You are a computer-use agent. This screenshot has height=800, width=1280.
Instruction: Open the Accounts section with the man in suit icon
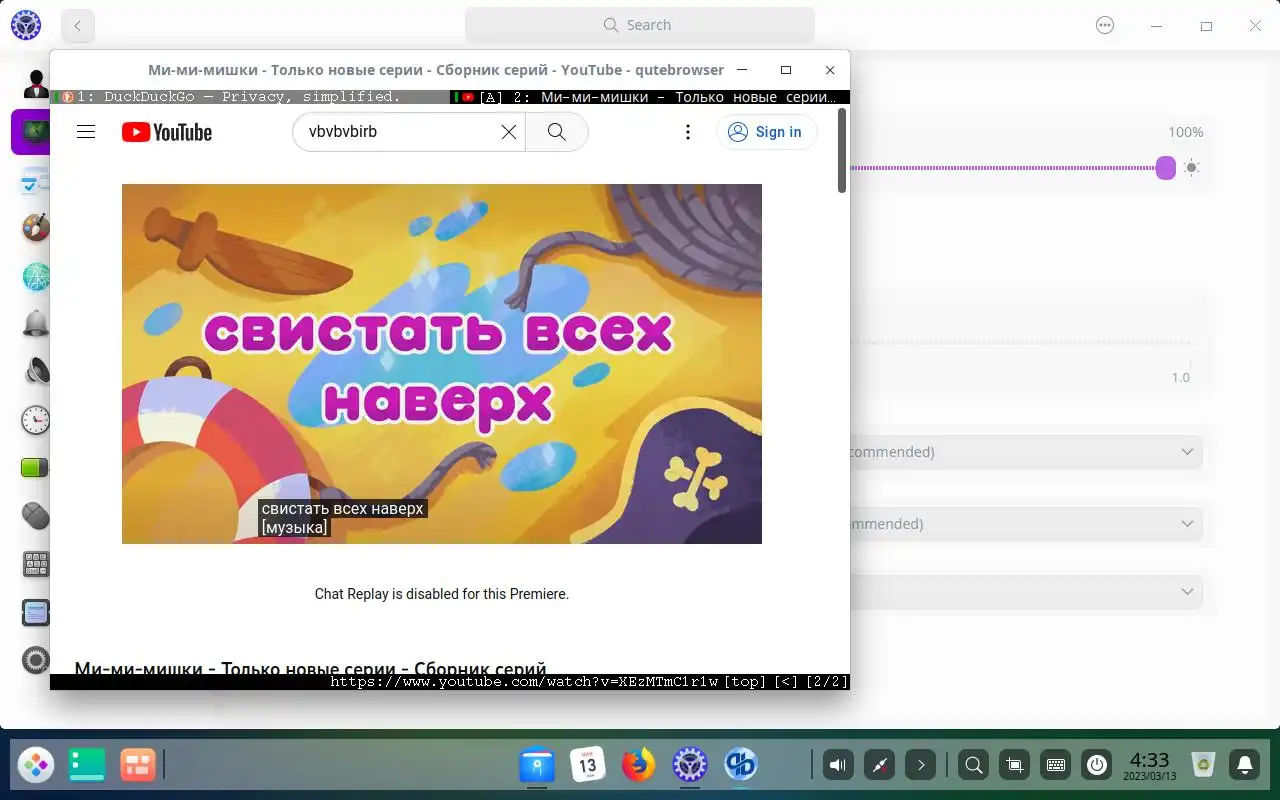[x=36, y=85]
